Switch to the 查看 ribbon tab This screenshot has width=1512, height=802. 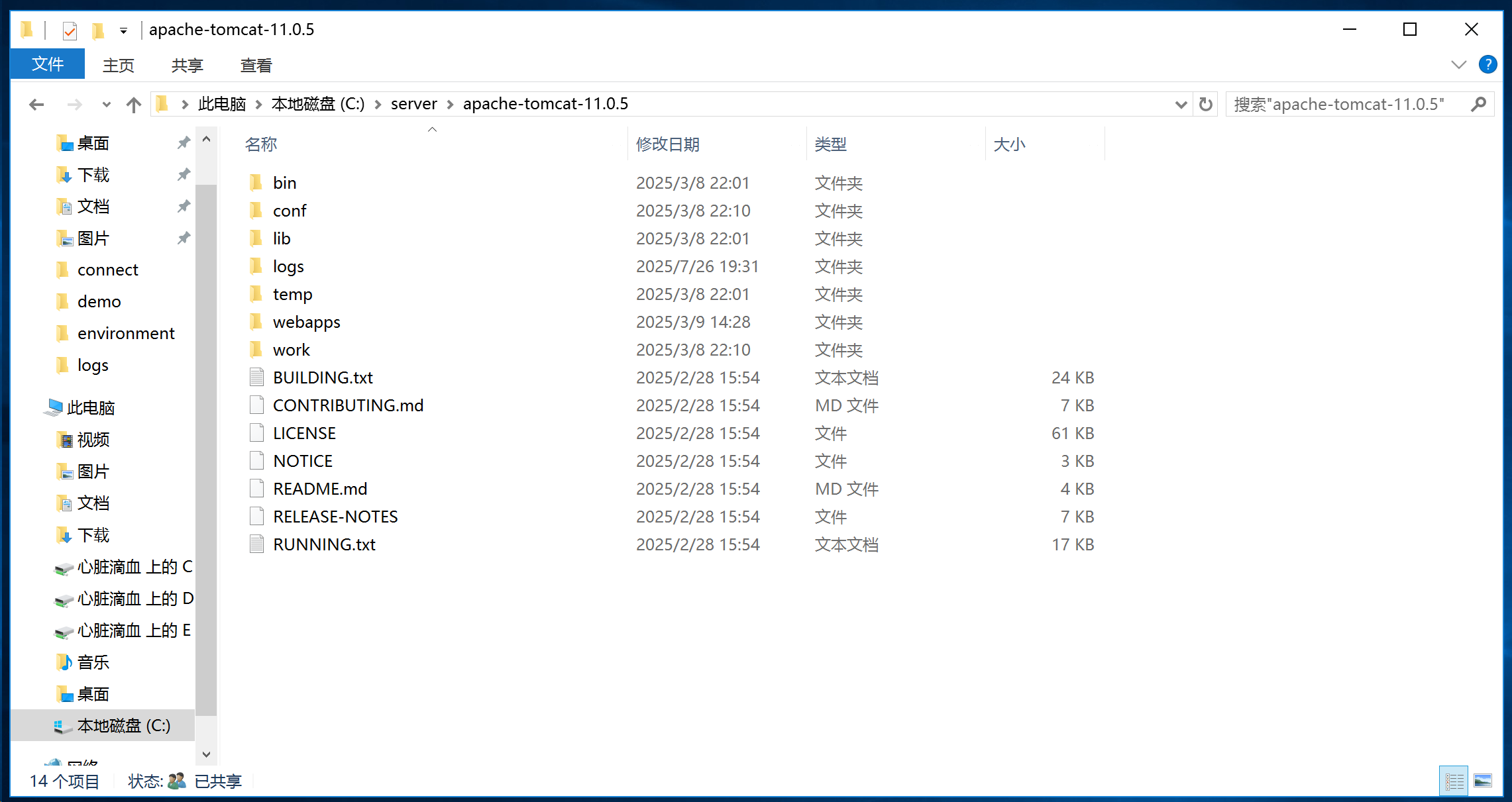tap(256, 66)
